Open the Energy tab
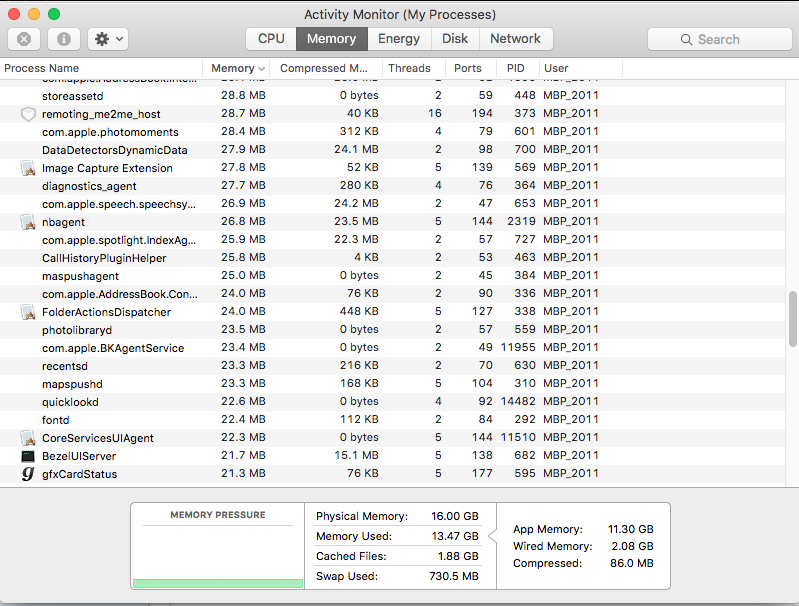This screenshot has width=799, height=606. (x=399, y=39)
